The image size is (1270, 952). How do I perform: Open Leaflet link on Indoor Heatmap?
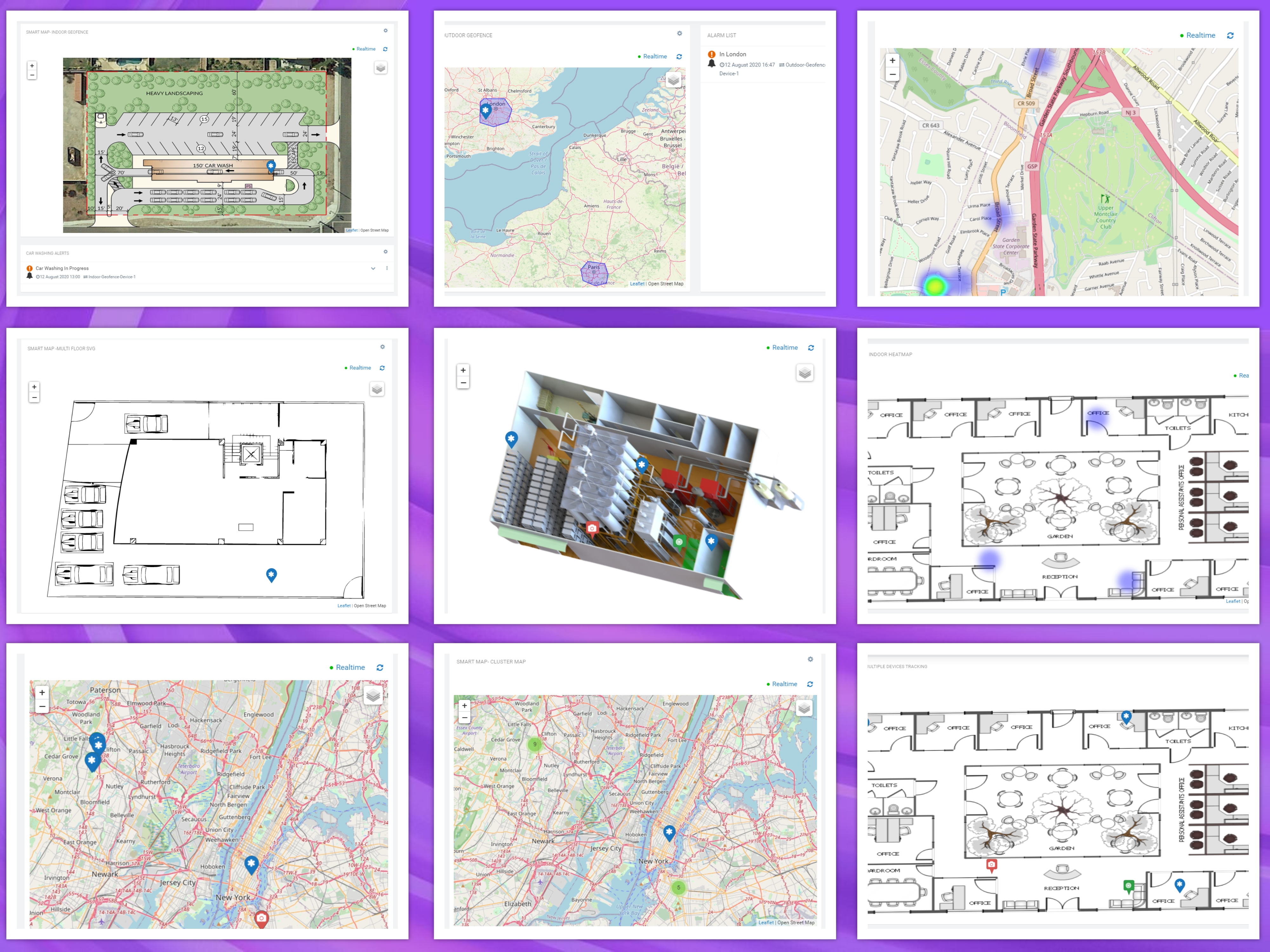click(1233, 601)
